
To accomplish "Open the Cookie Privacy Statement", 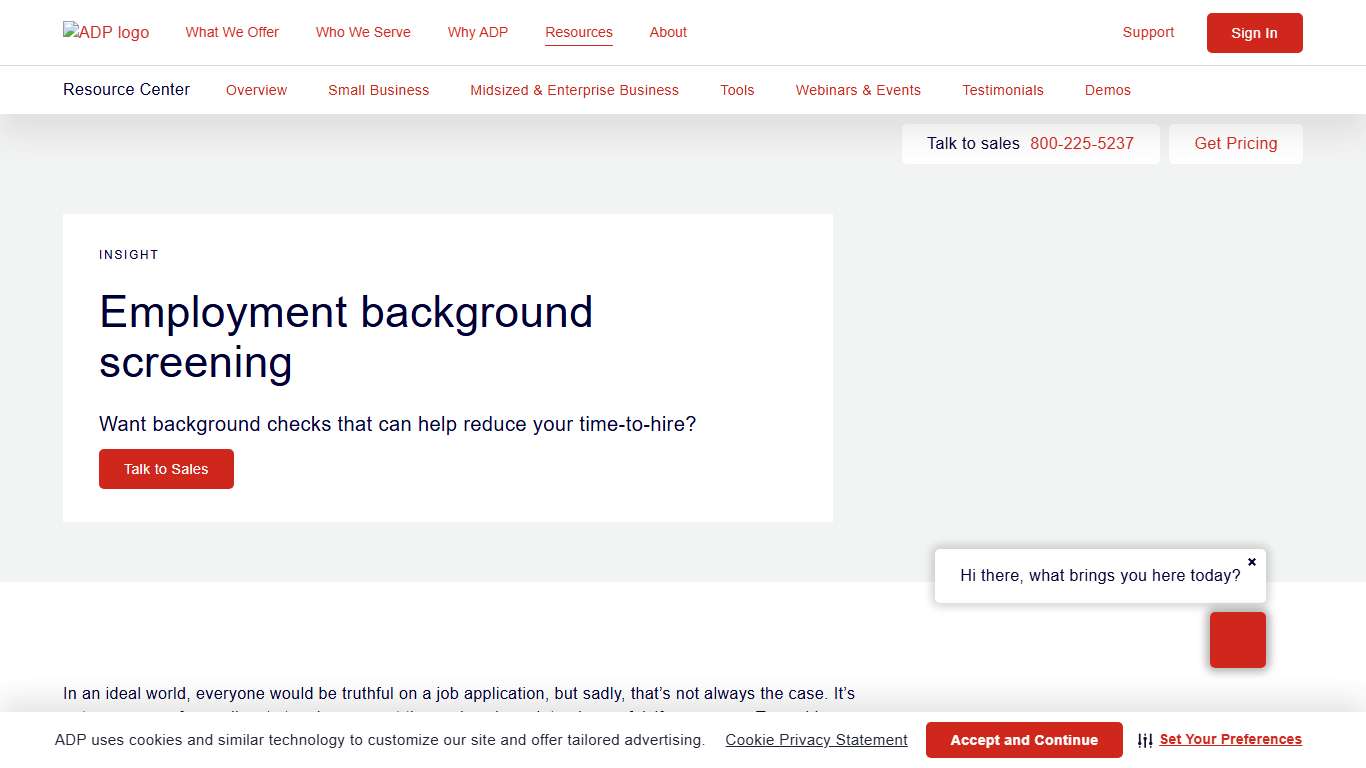I will (816, 740).
